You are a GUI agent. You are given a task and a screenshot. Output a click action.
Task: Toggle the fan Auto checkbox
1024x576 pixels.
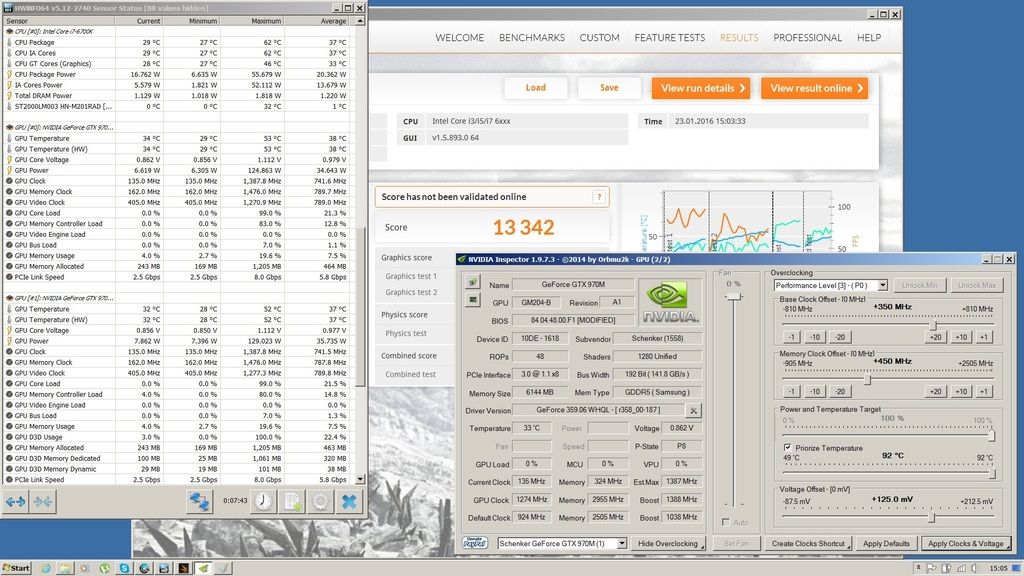pos(726,522)
